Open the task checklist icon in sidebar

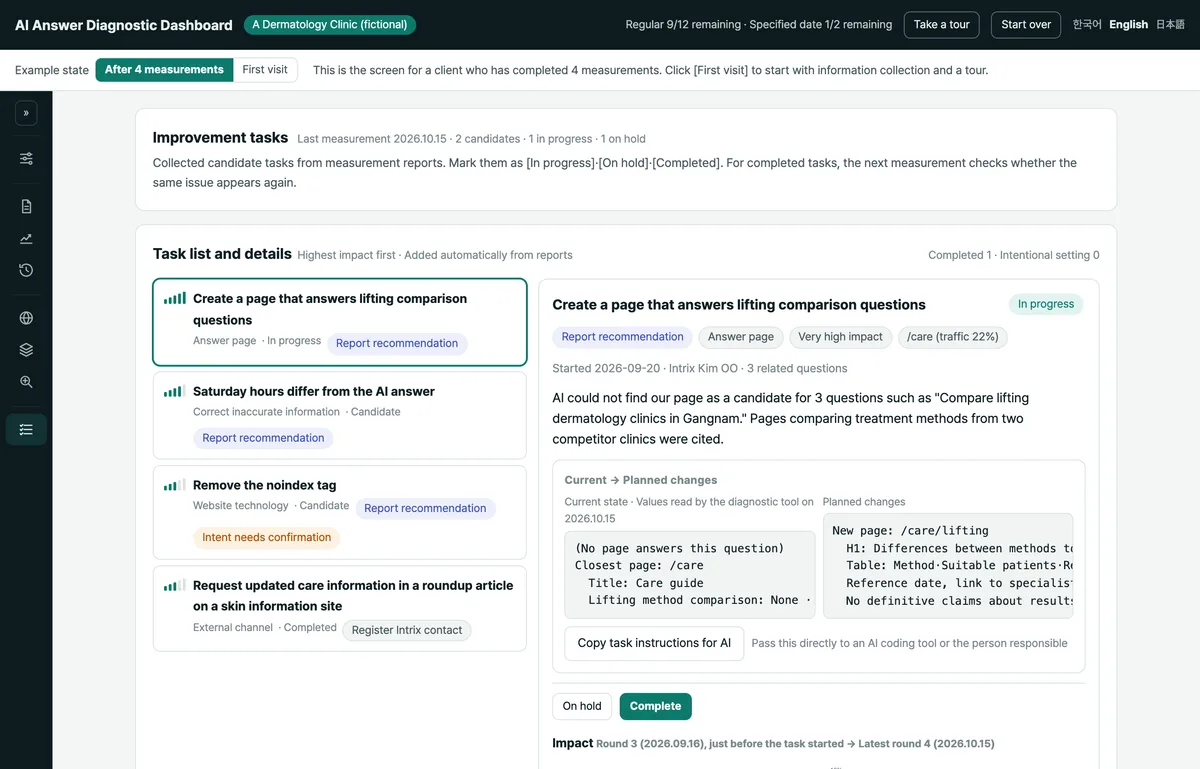pyautogui.click(x=26, y=429)
